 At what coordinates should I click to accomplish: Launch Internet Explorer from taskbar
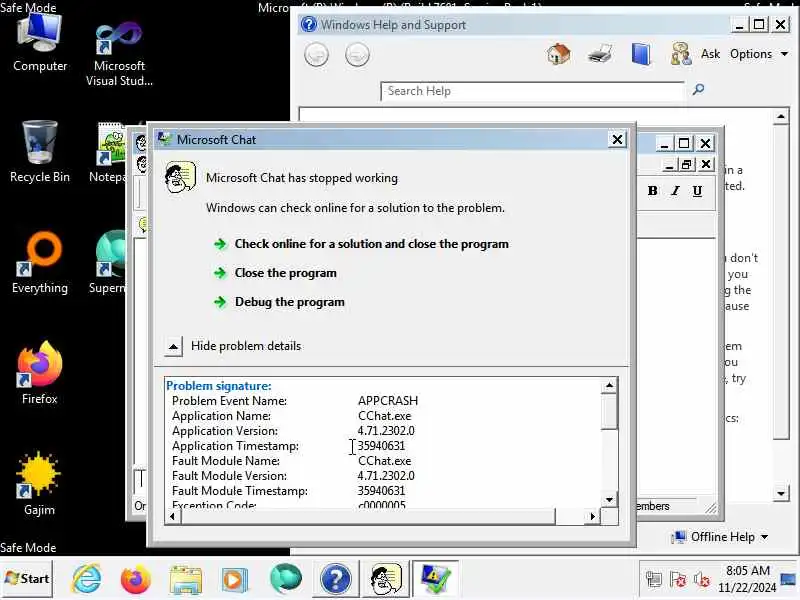(x=87, y=580)
